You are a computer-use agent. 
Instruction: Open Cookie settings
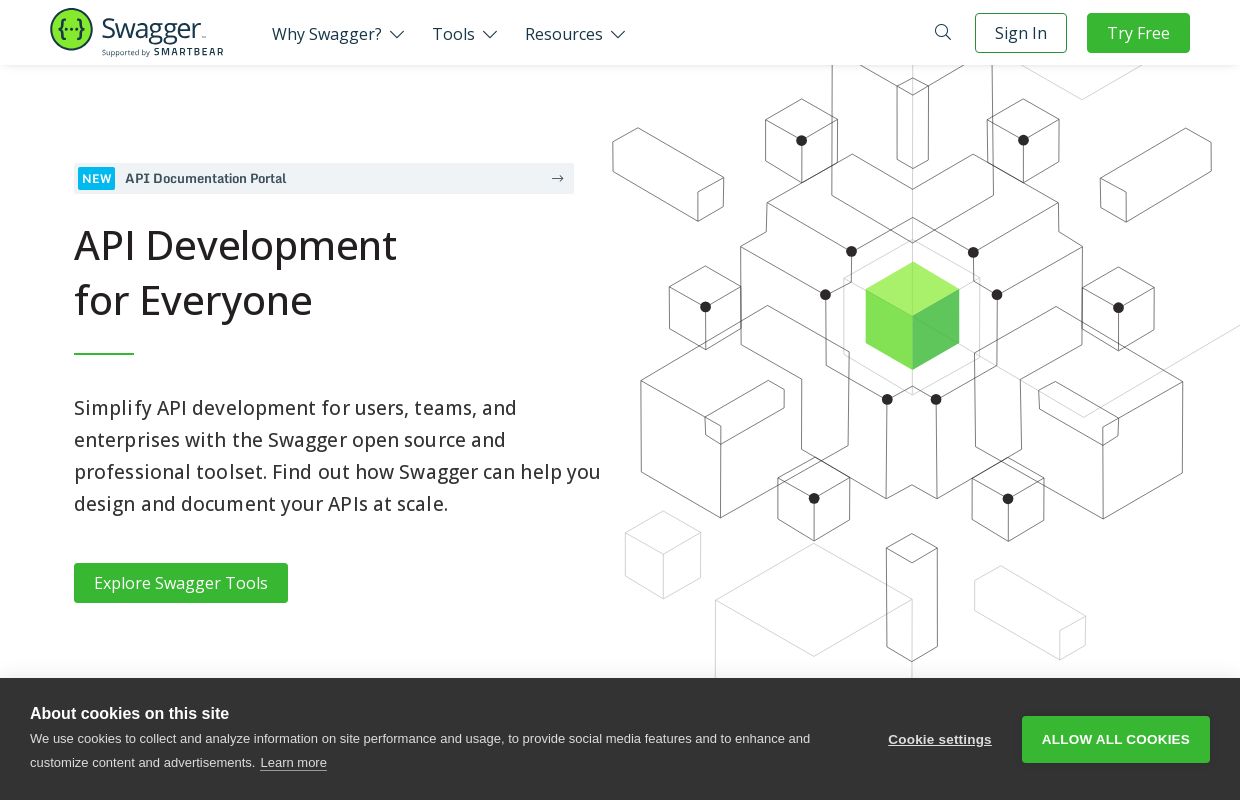pyautogui.click(x=940, y=740)
